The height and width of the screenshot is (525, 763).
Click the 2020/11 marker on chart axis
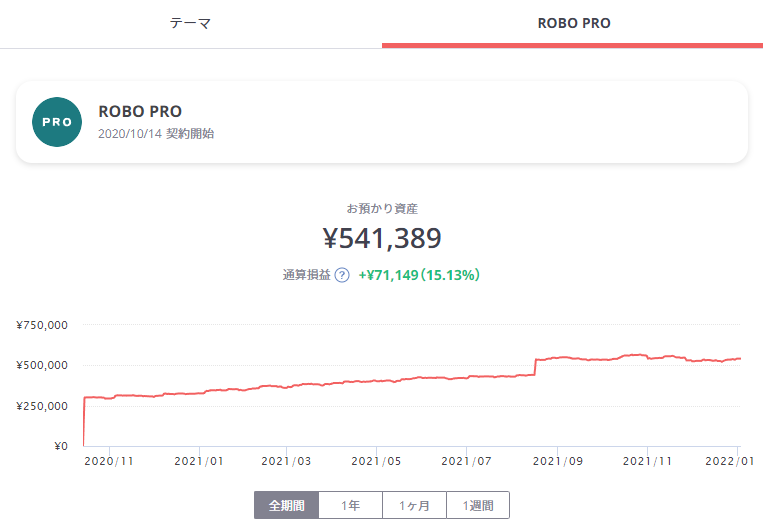[x=109, y=461]
